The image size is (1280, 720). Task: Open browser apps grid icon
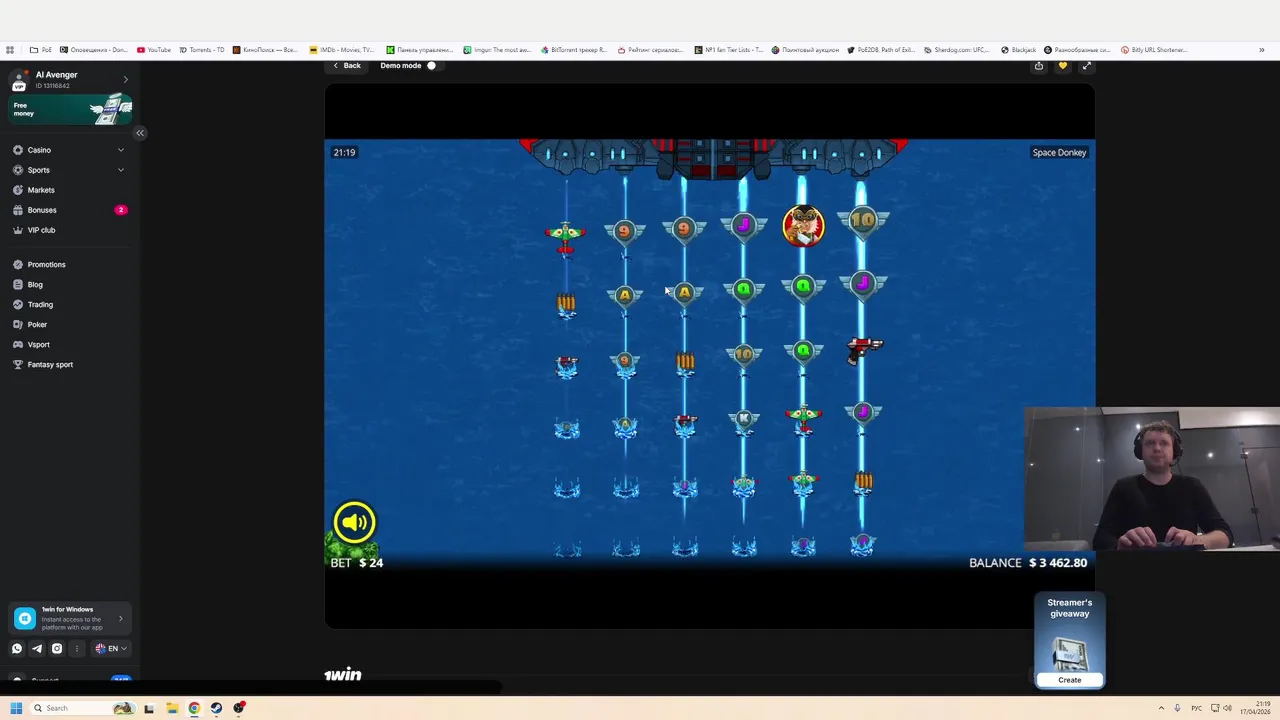click(x=10, y=50)
